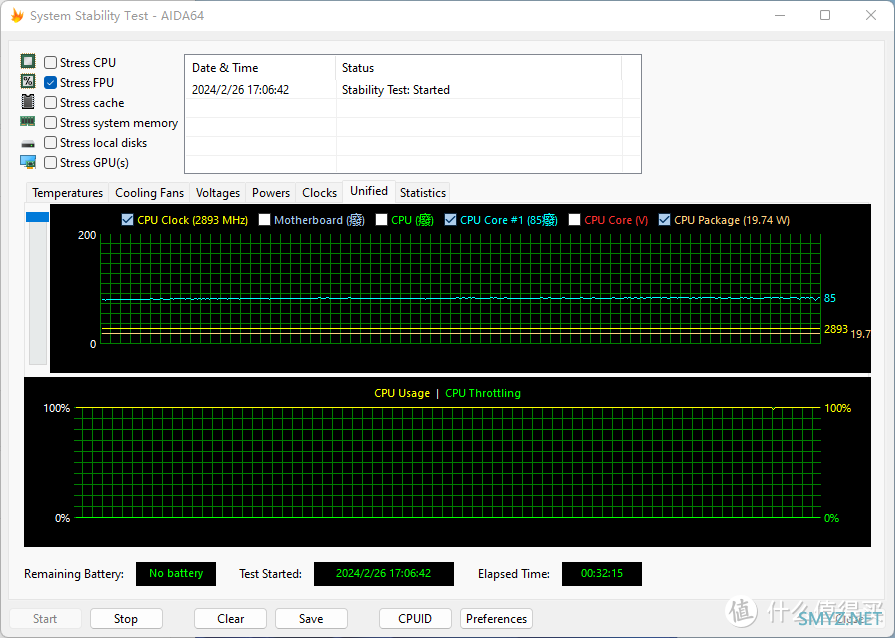Open the CPUID panel
The height and width of the screenshot is (638, 895).
click(415, 619)
